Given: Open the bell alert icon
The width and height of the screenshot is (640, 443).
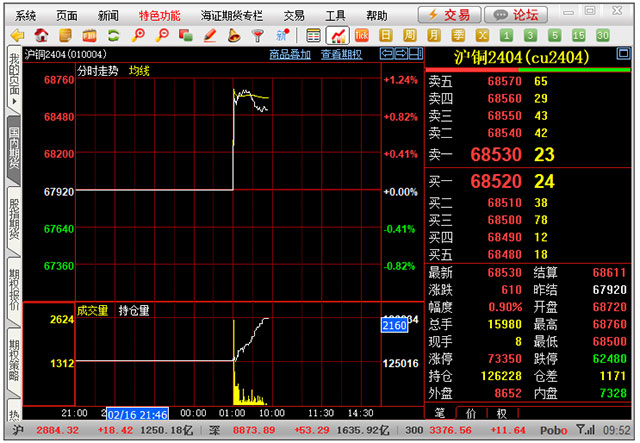Looking at the screenshot, I should pyautogui.click(x=234, y=36).
